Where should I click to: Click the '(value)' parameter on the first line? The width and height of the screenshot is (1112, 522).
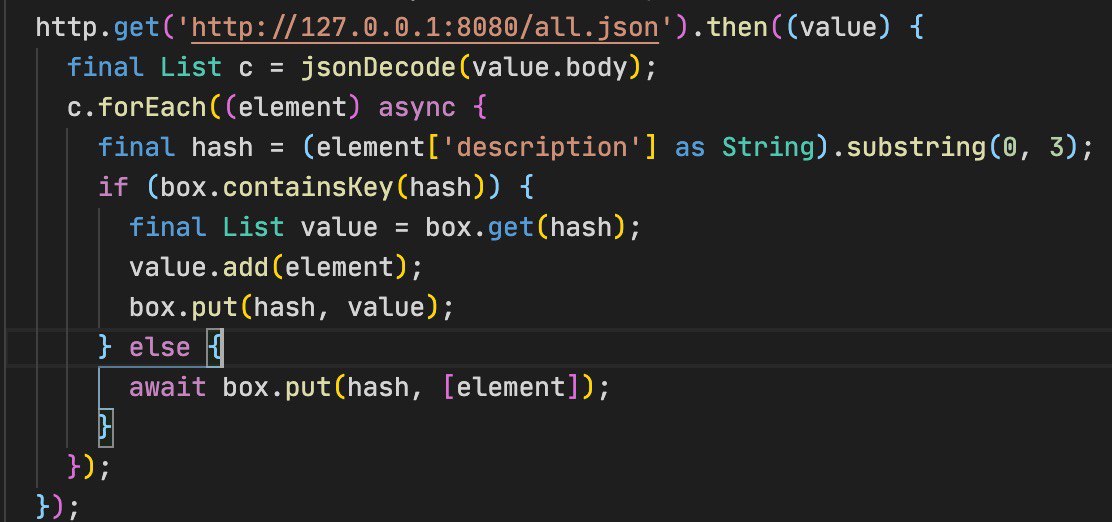click(x=838, y=28)
